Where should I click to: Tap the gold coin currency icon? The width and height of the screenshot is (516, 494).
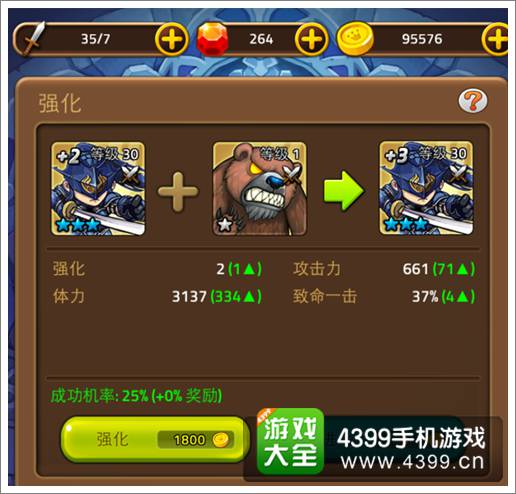click(355, 38)
